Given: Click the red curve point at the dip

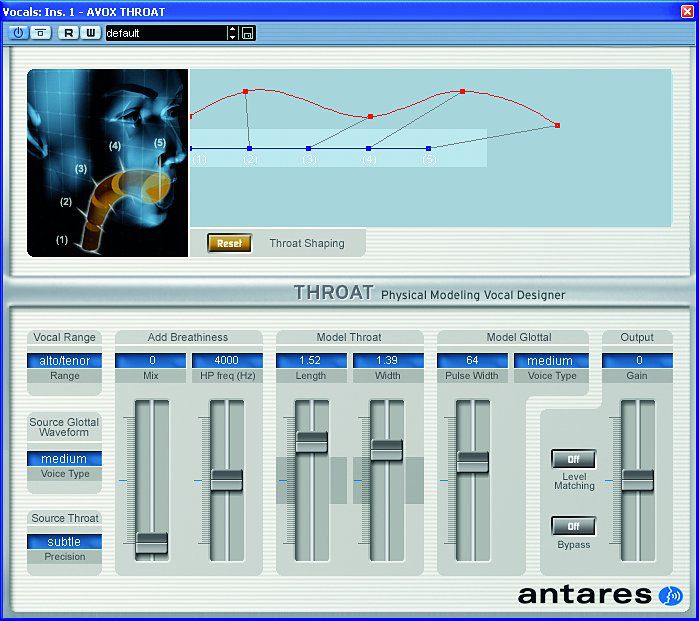Looking at the screenshot, I should coord(370,116).
